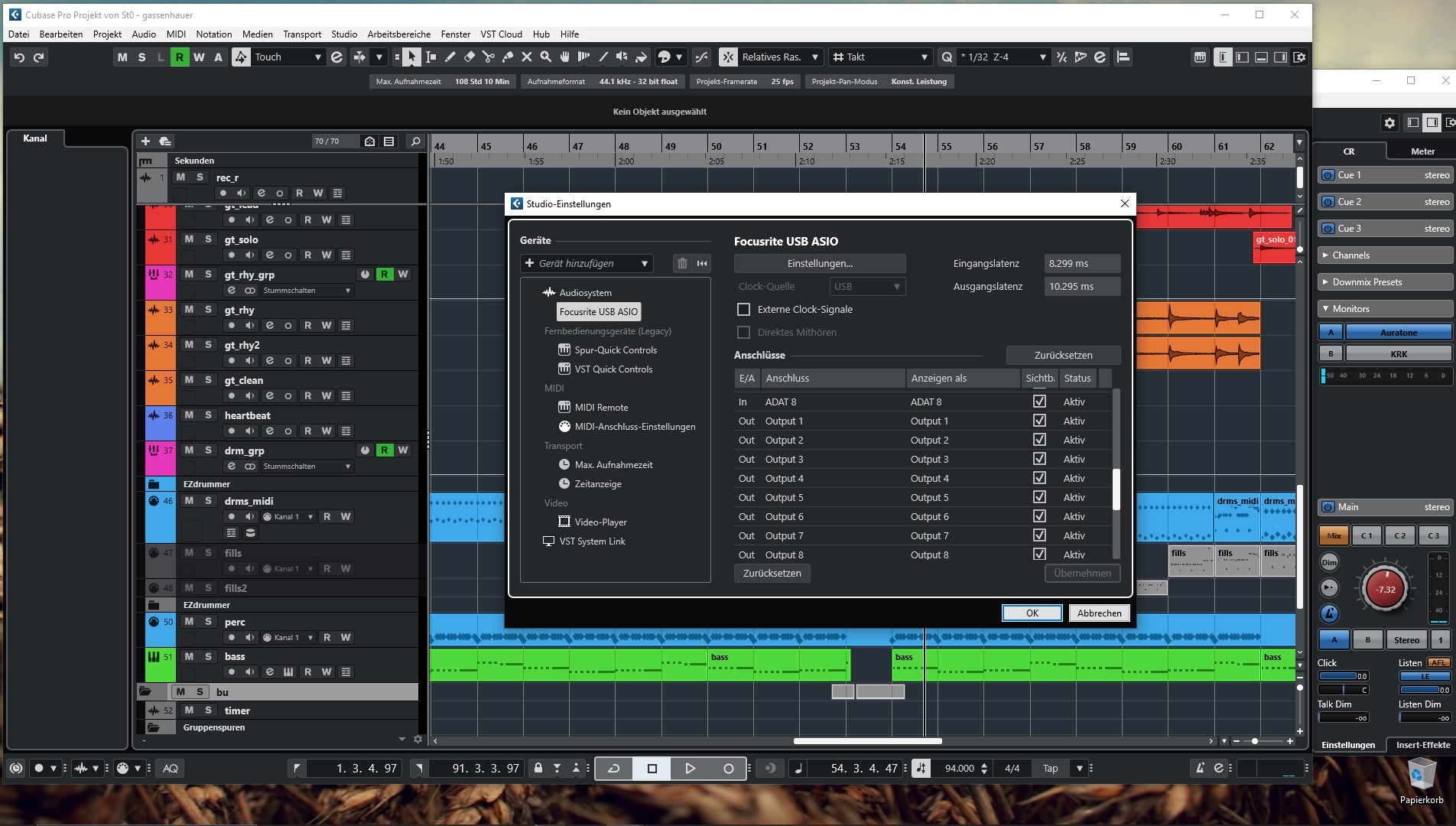Delete selected device with trash icon
The image size is (1456, 826).
[x=682, y=263]
